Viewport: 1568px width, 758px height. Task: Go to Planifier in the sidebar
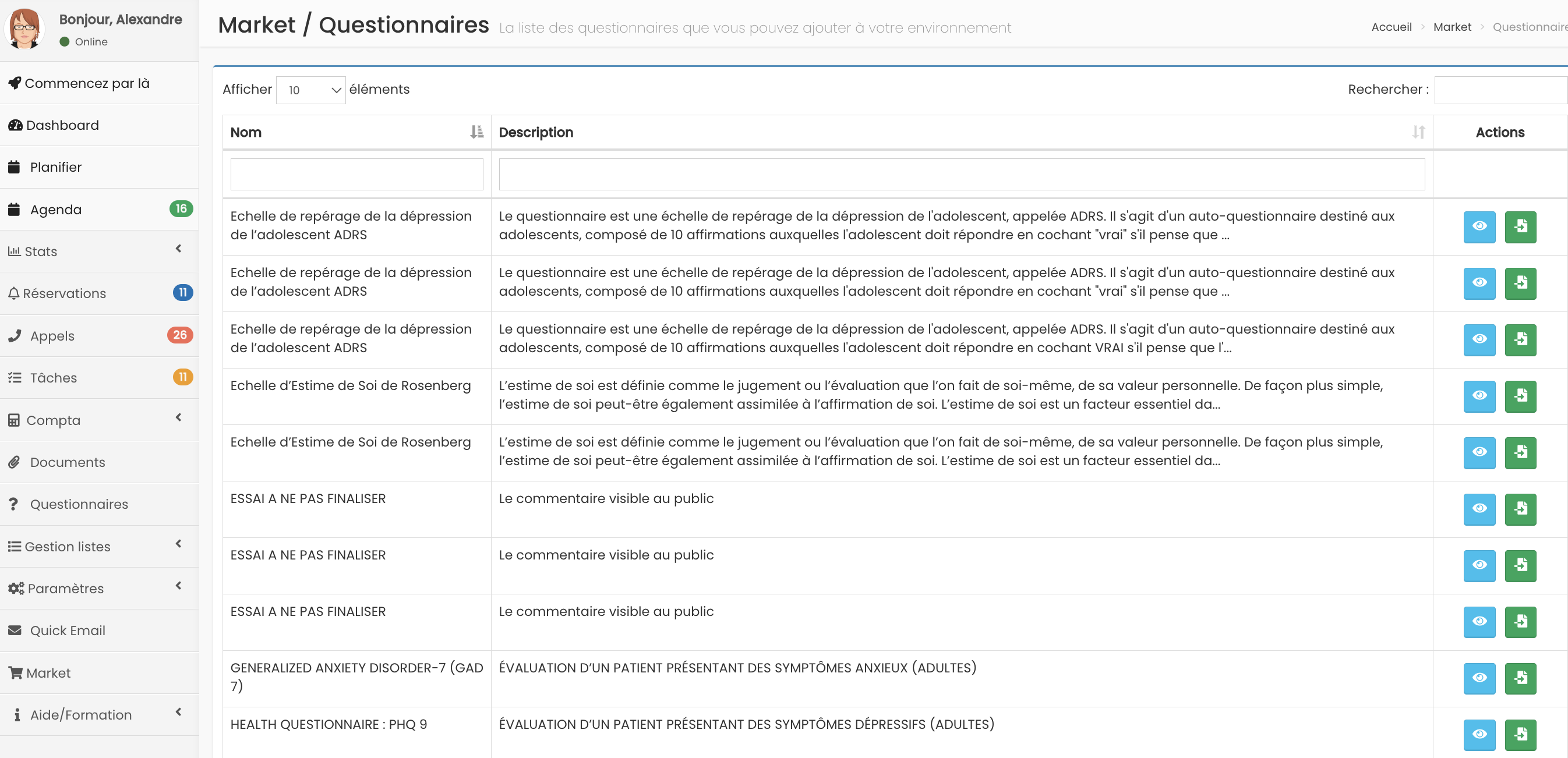click(99, 167)
